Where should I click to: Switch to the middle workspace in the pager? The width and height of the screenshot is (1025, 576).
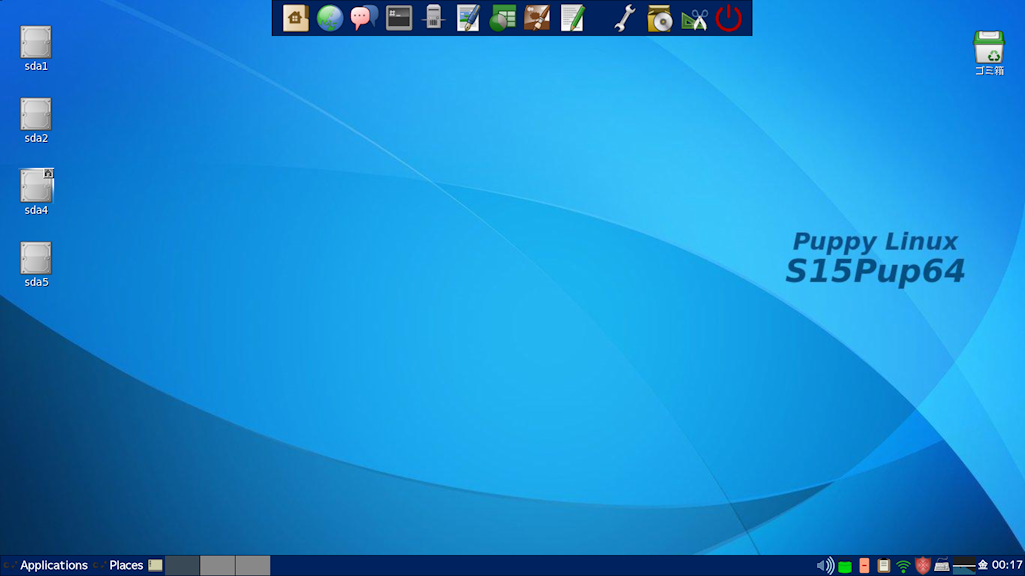coord(217,566)
